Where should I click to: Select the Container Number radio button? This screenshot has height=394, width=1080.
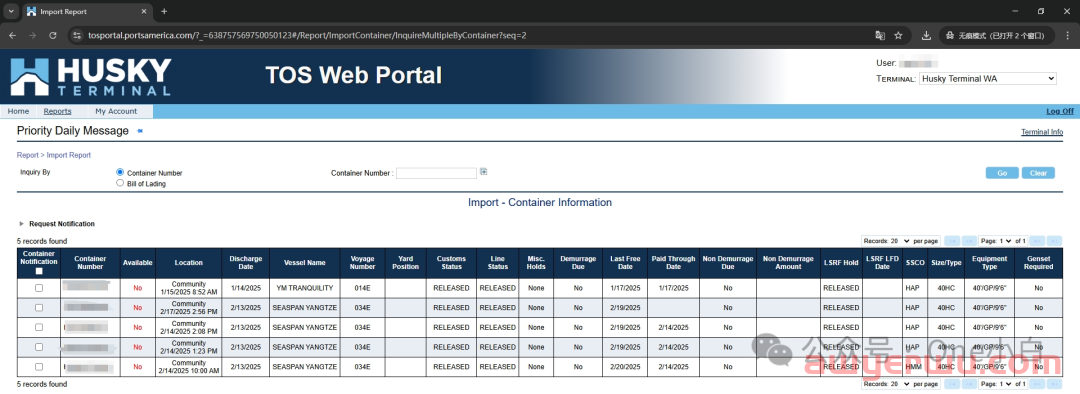tap(121, 173)
